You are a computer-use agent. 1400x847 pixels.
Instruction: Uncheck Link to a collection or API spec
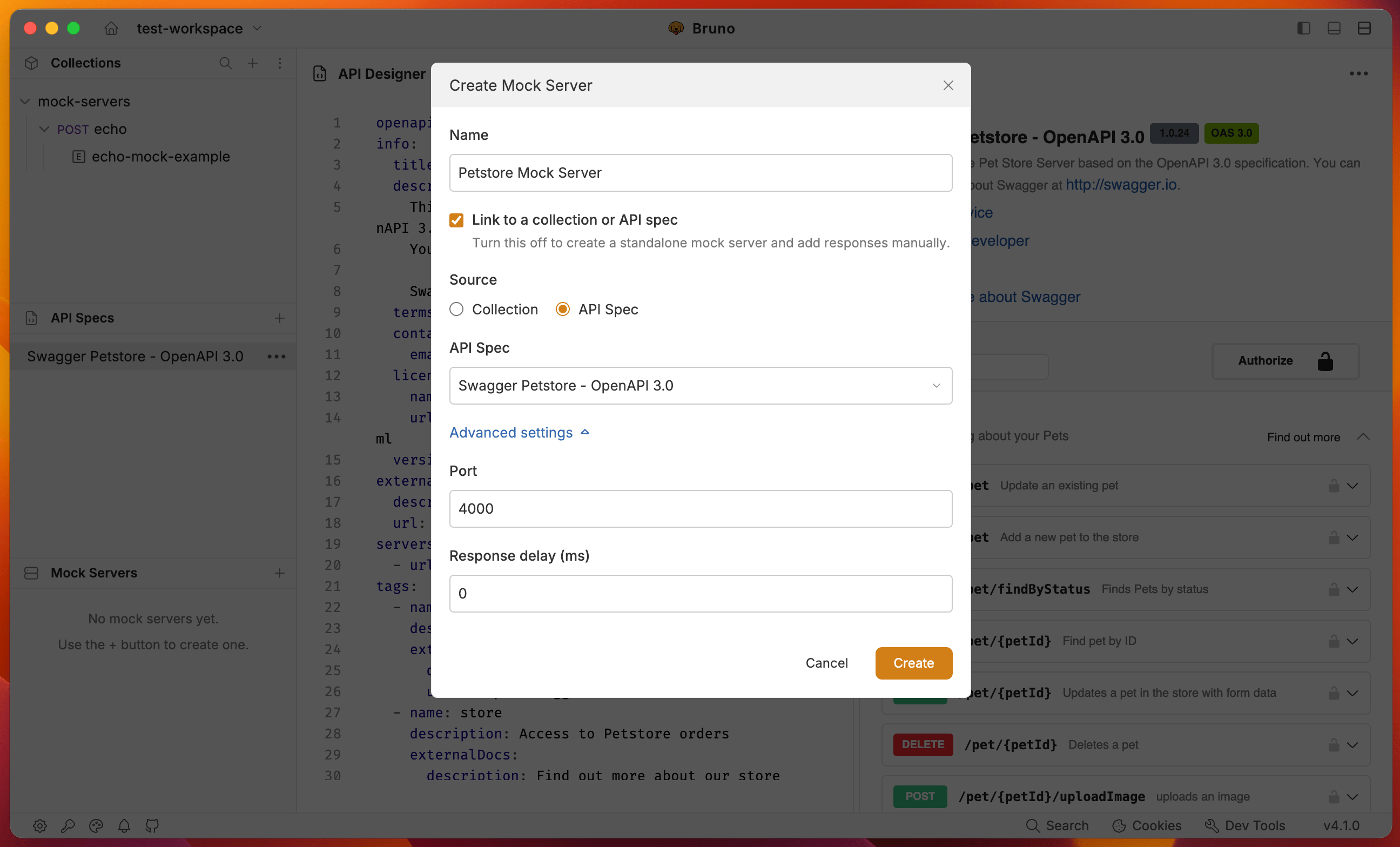456,220
